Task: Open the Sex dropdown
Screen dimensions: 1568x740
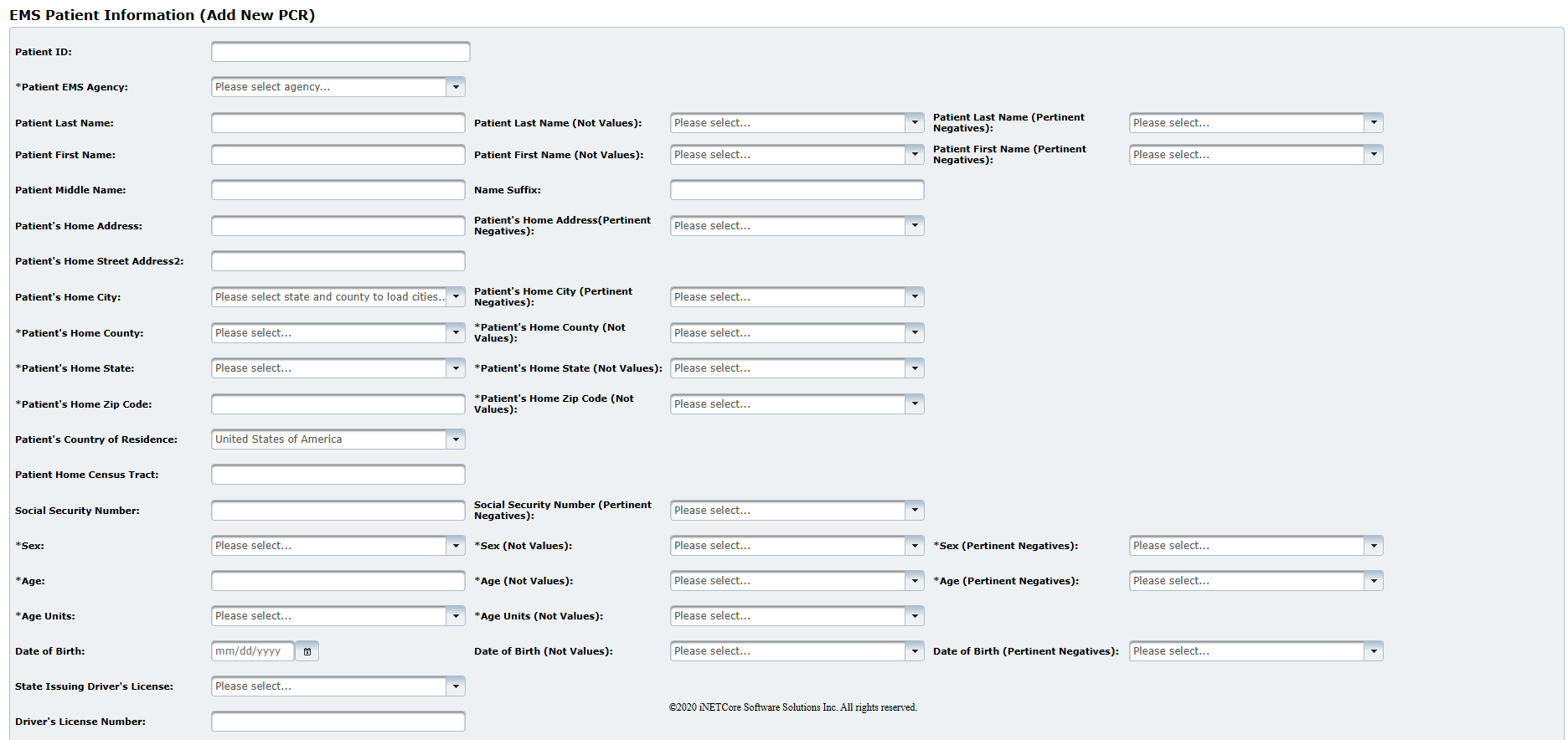Action: 338,546
